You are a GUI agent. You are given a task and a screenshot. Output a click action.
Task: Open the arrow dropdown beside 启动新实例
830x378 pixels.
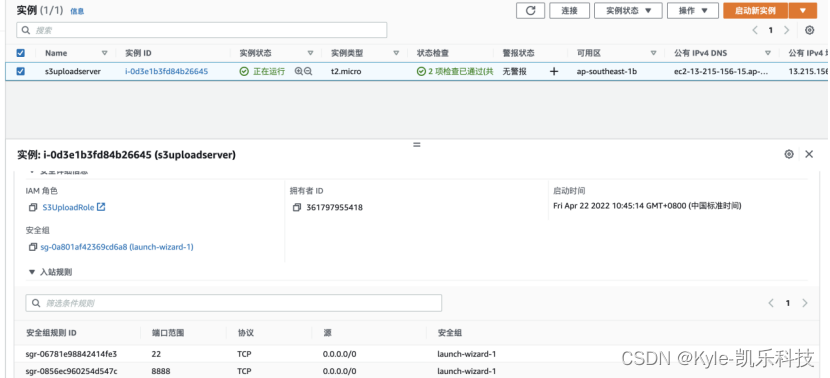point(803,11)
